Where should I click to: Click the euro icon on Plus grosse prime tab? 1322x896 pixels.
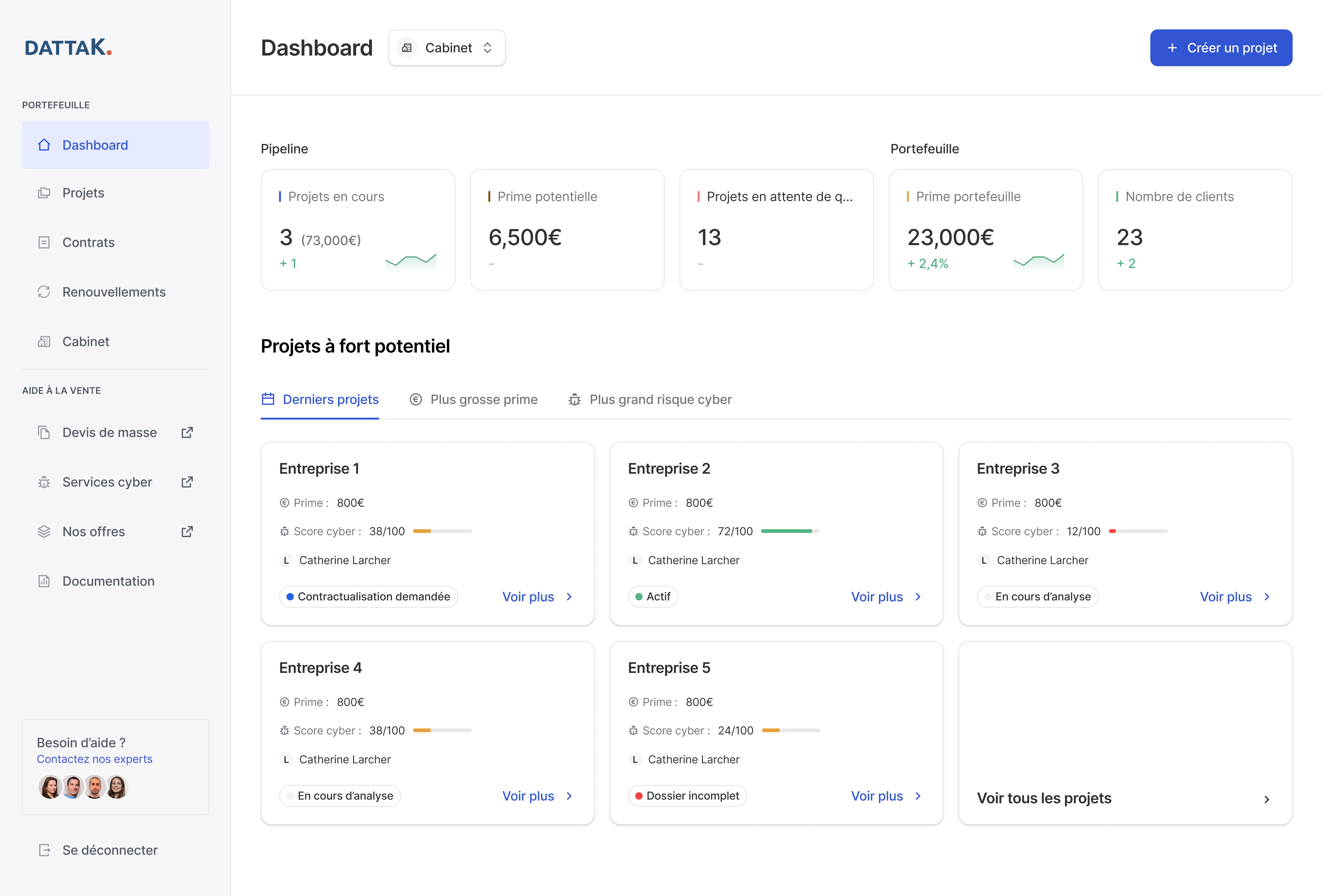(x=416, y=399)
